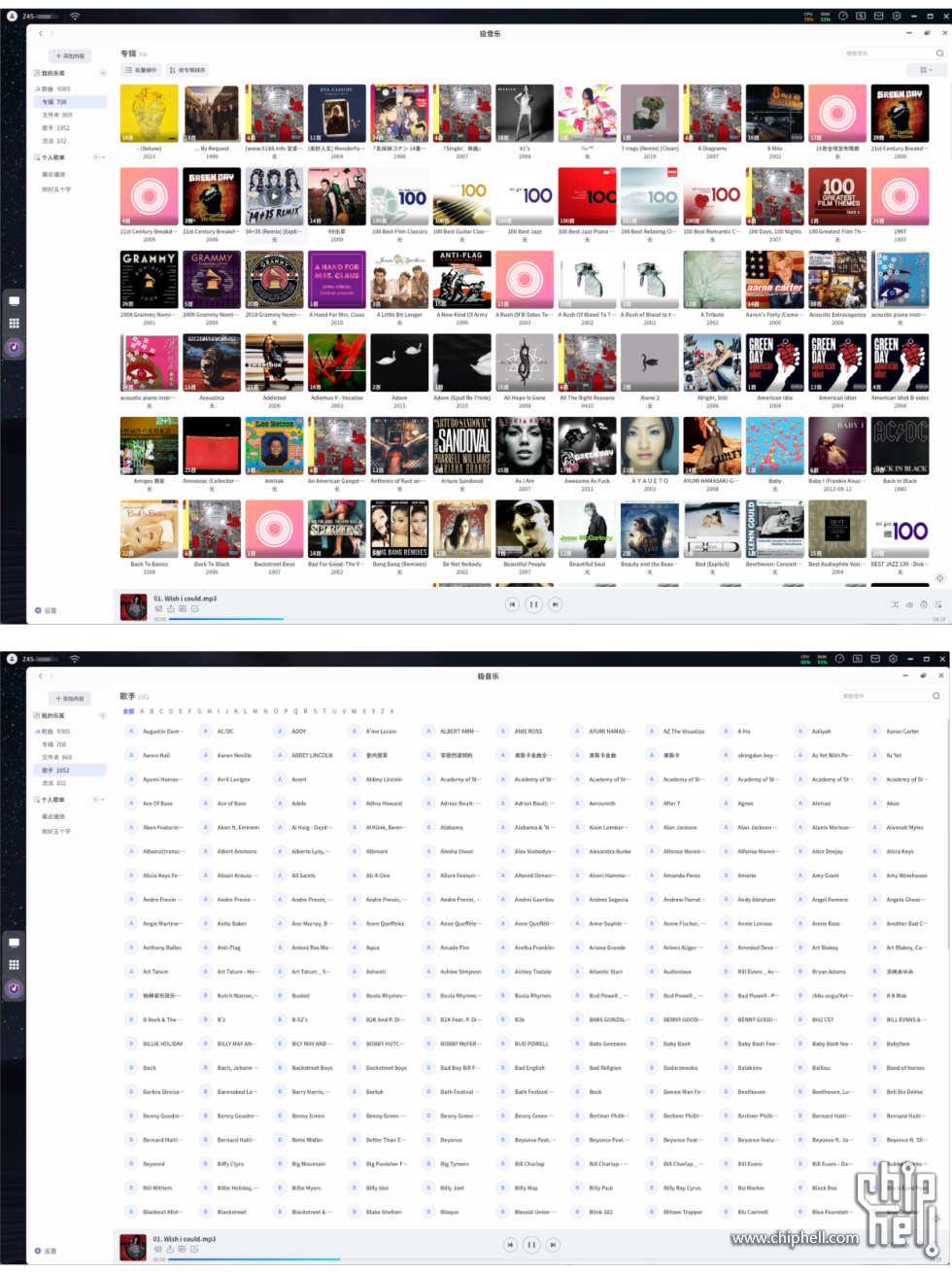Skip to the previous track in the artists window player
Screen dimensions: 952x1272
coord(510,1245)
